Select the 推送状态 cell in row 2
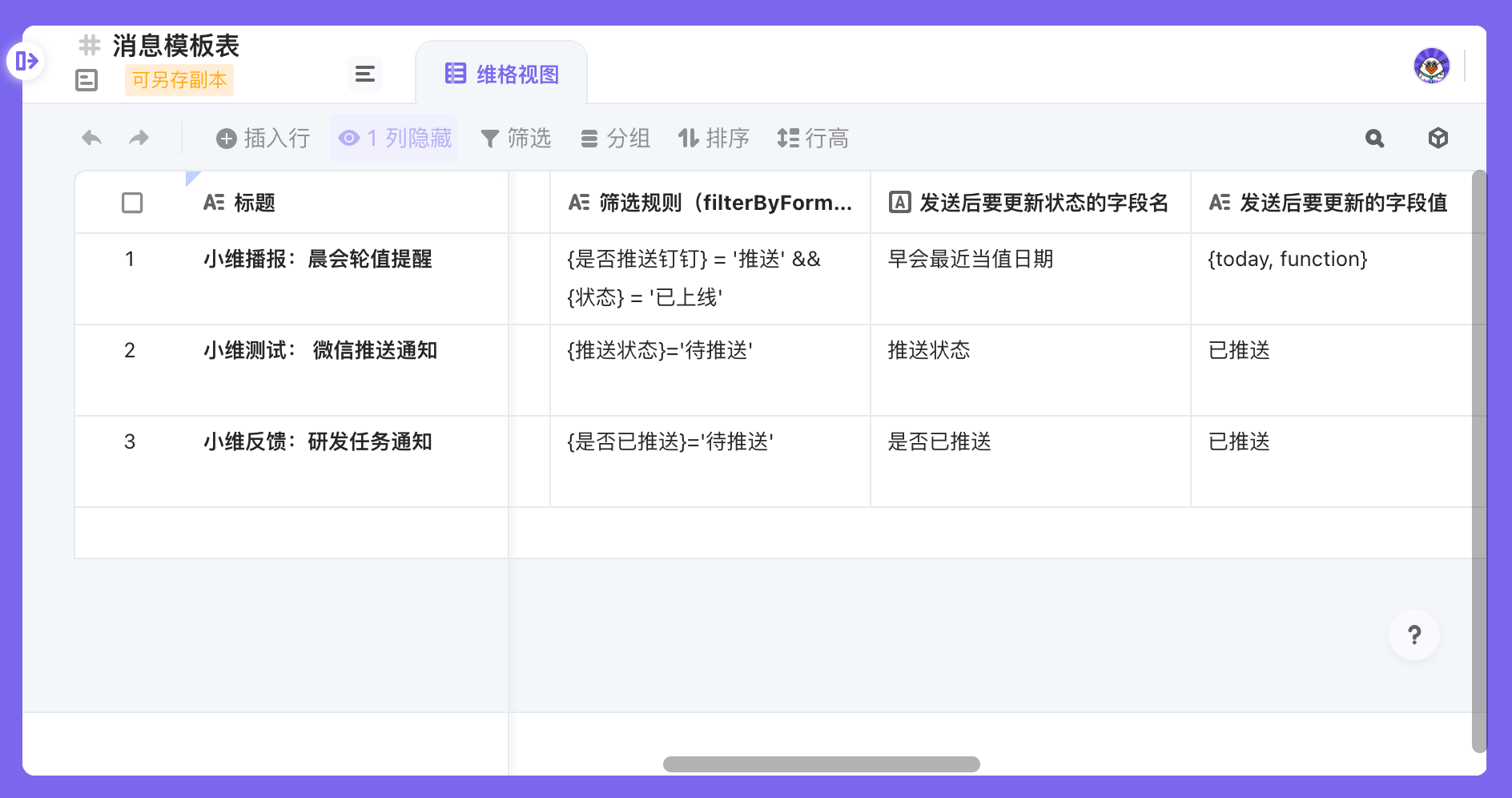This screenshot has height=798, width=1512. click(x=1031, y=370)
